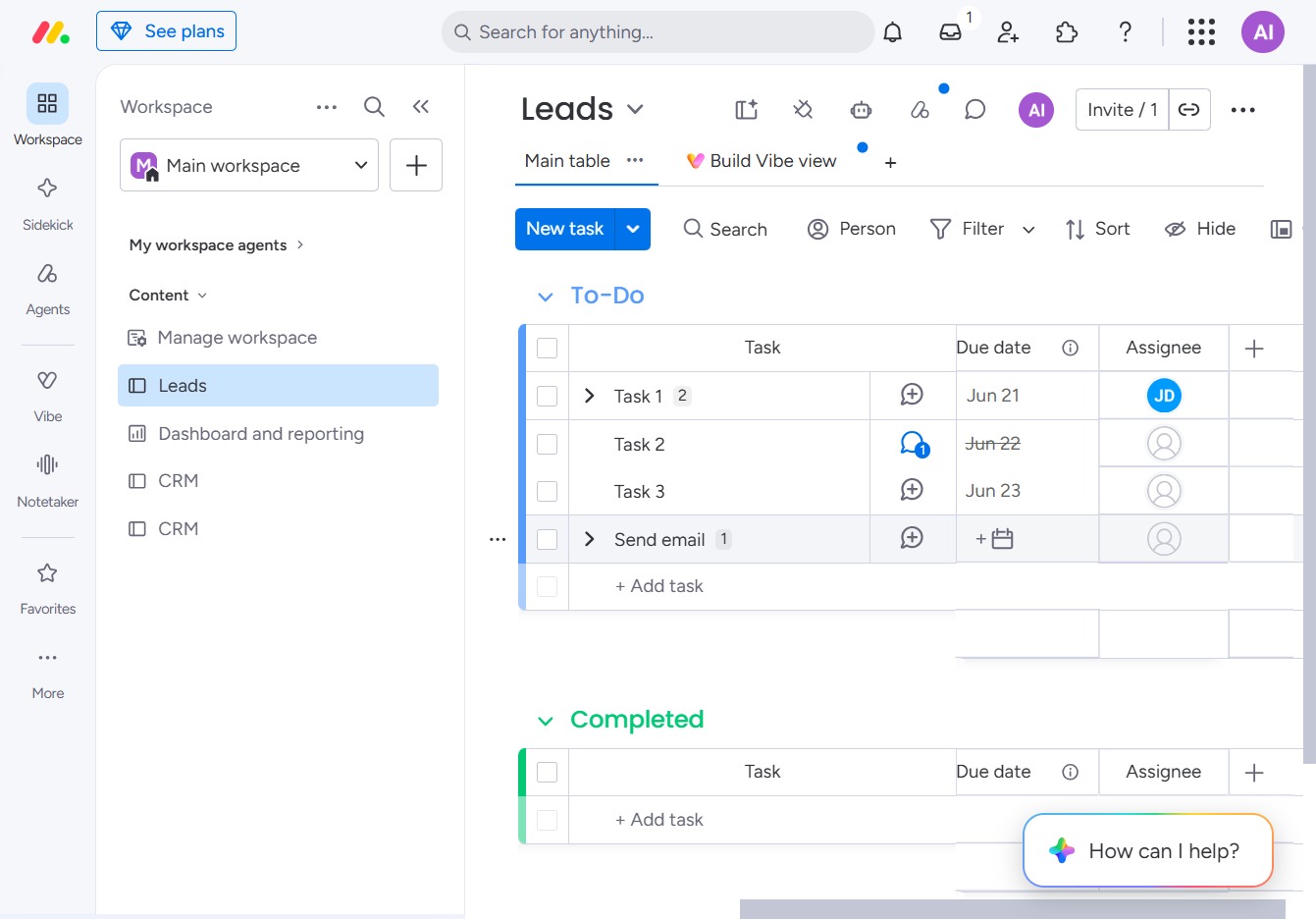Open Dashboard and reporting board
Screen dimensions: 1316x919
[279, 434]
